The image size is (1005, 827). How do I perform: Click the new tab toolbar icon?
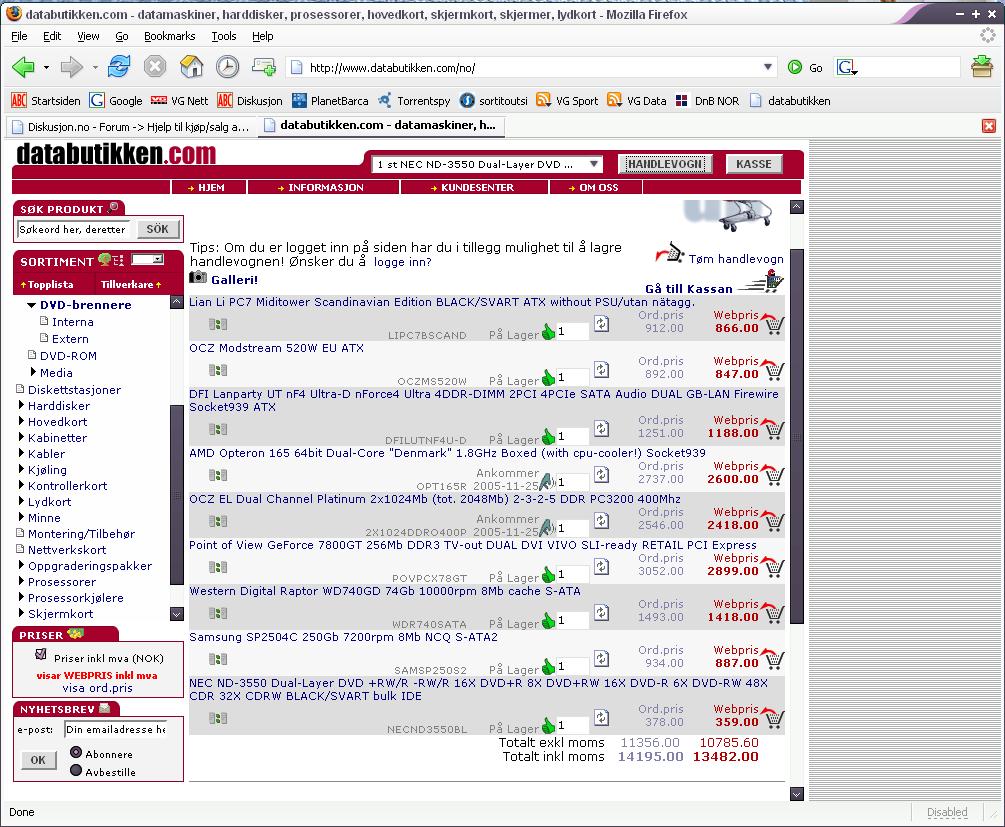coord(263,66)
